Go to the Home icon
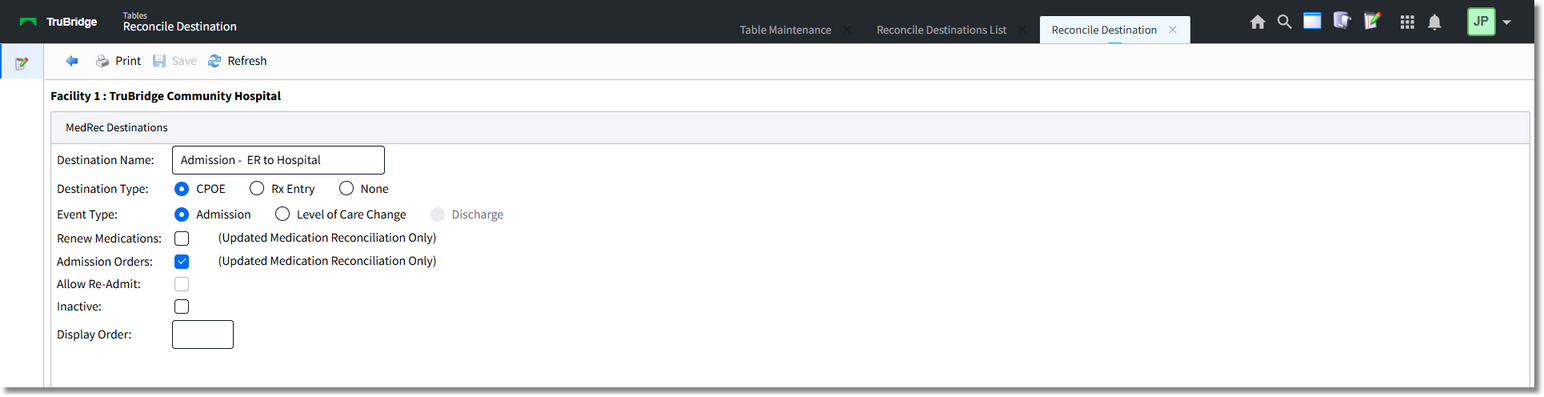The width and height of the screenshot is (1544, 397). point(1258,22)
